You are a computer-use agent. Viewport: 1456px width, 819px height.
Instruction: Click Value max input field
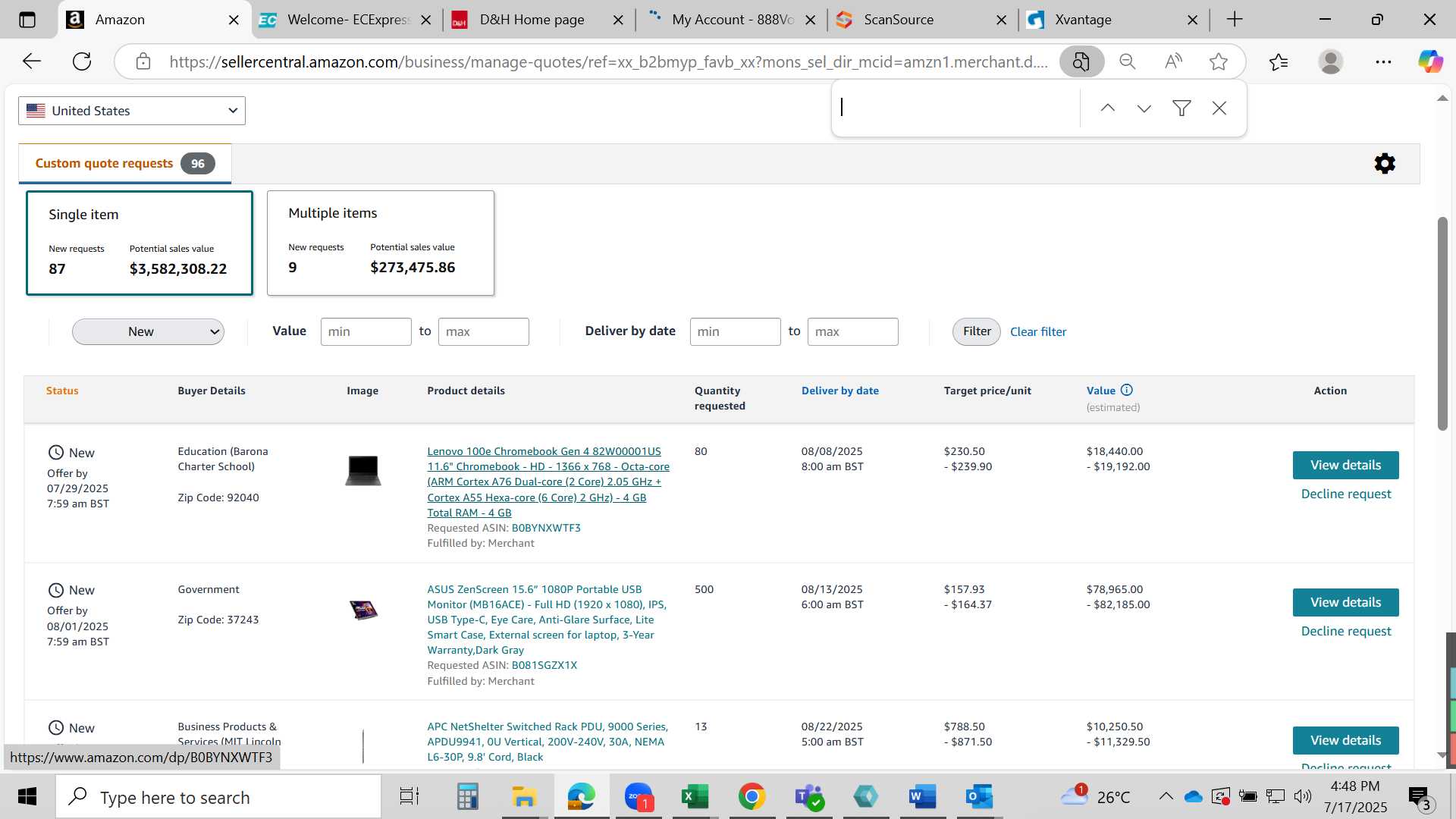click(x=483, y=331)
